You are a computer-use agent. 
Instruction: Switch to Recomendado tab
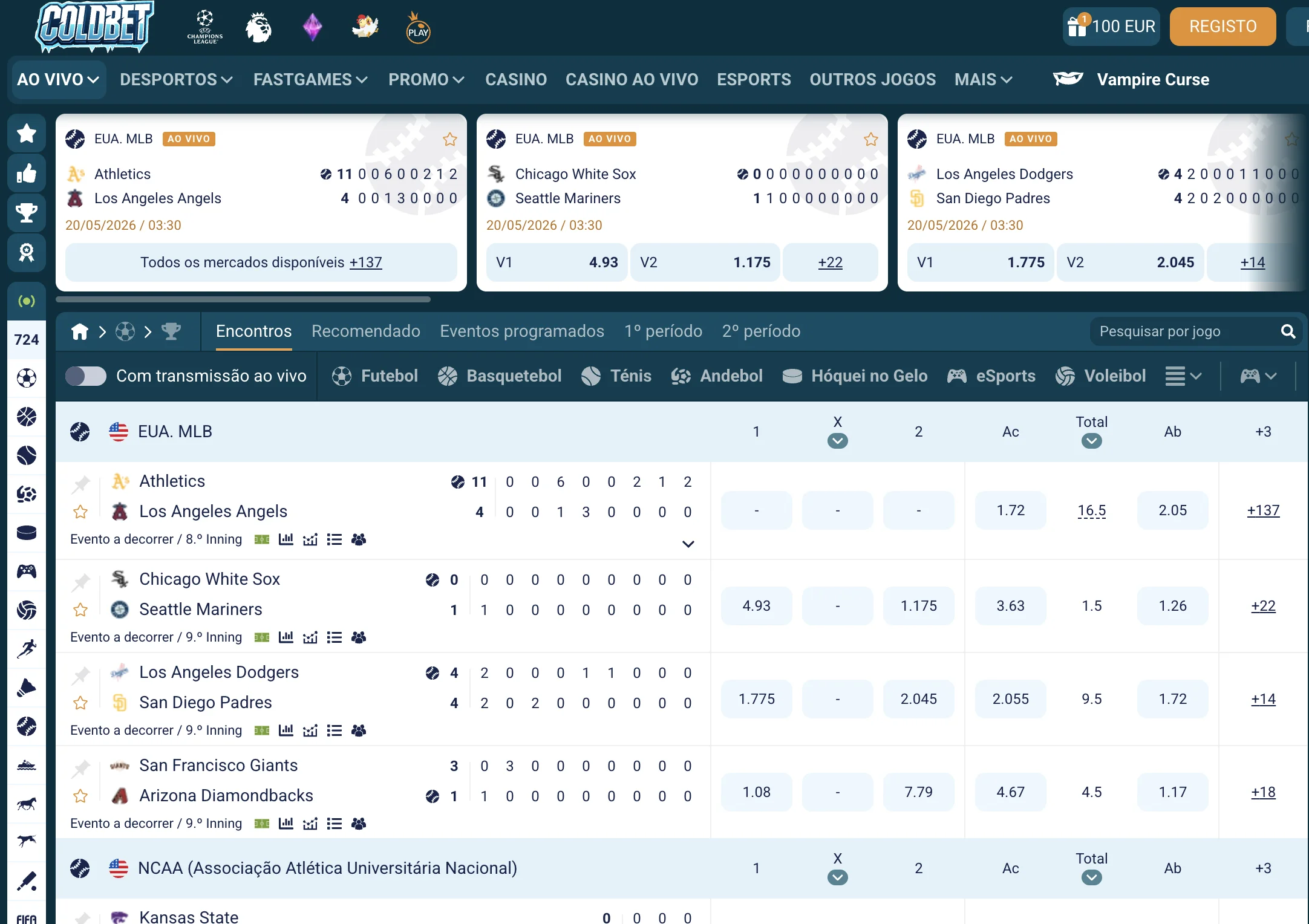365,331
